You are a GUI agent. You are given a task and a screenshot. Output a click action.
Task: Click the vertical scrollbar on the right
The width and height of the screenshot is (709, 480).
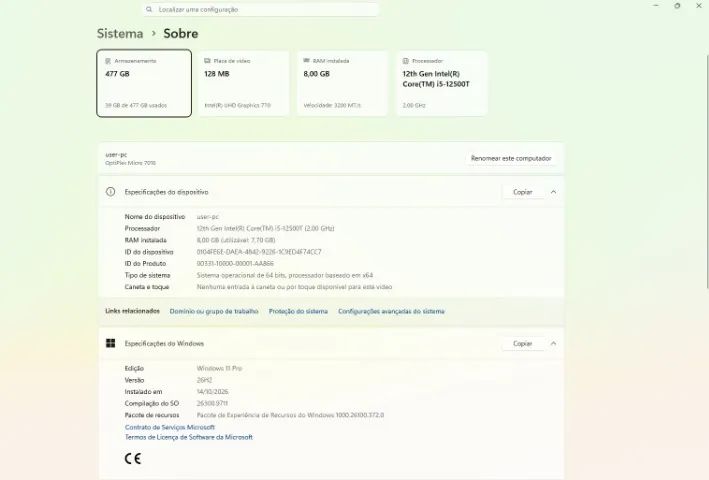coord(707,172)
